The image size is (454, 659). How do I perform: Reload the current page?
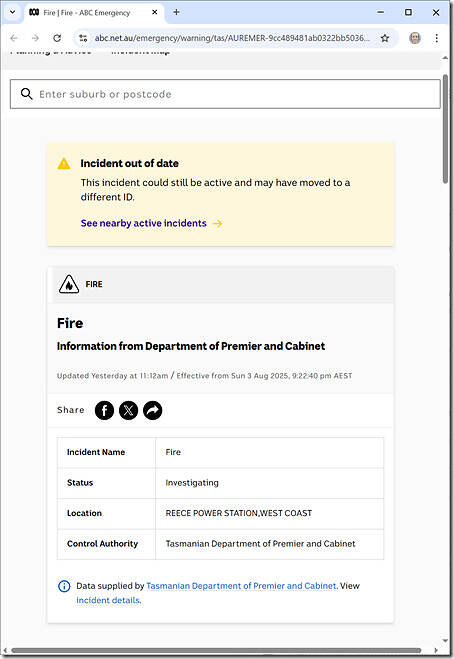point(57,38)
